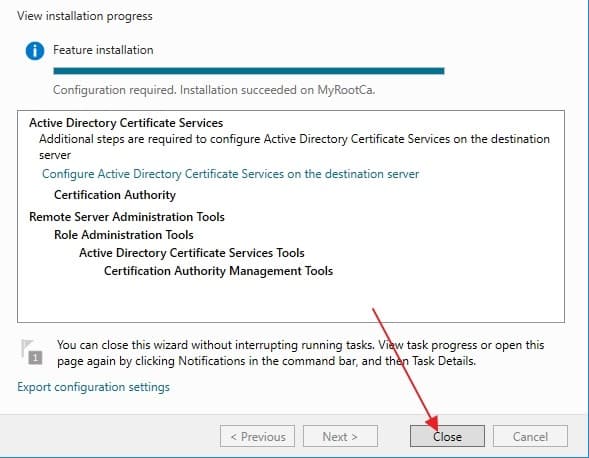Select Role Administration Tools item

(124, 235)
